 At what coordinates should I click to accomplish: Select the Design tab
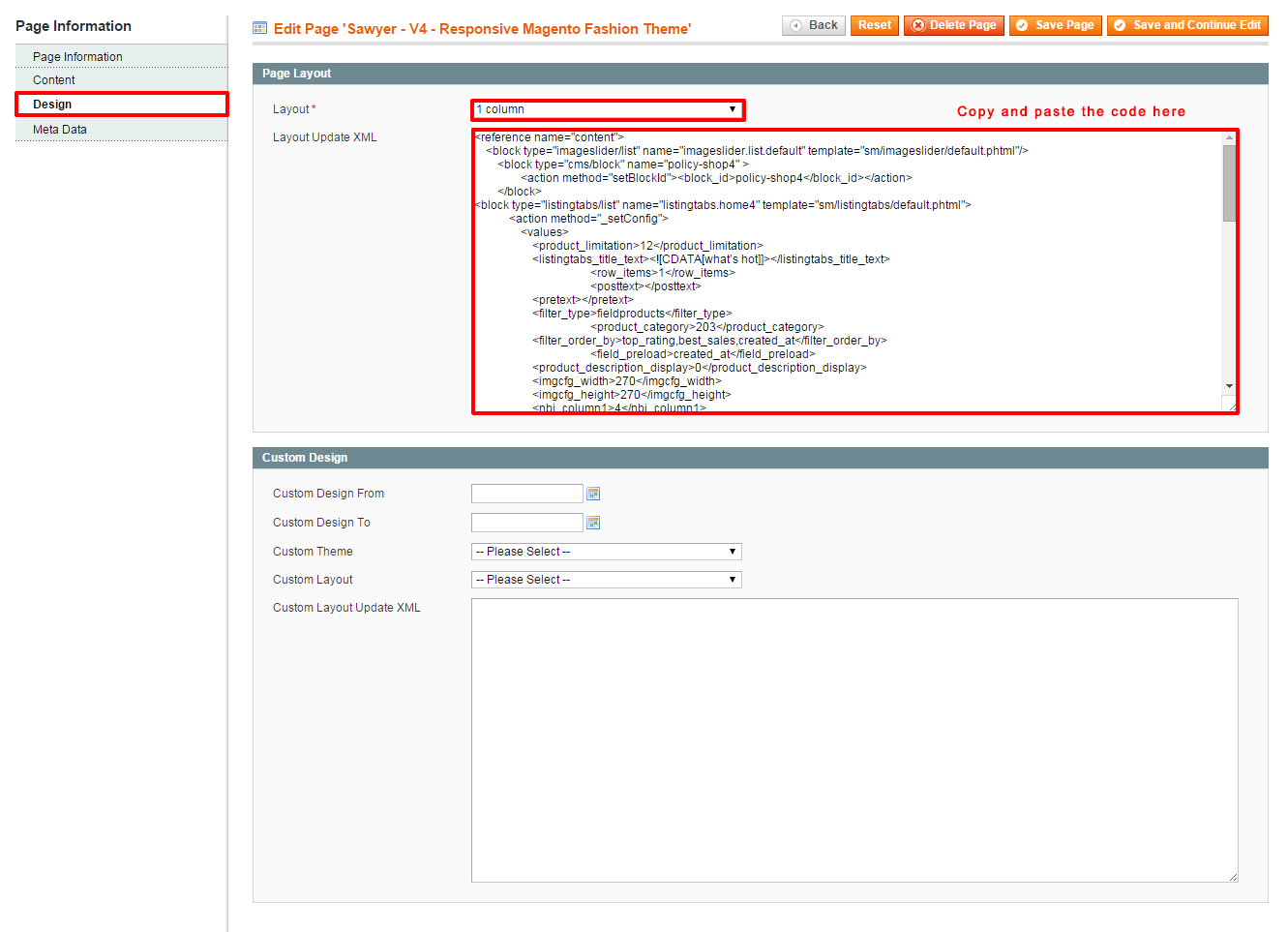pos(122,105)
